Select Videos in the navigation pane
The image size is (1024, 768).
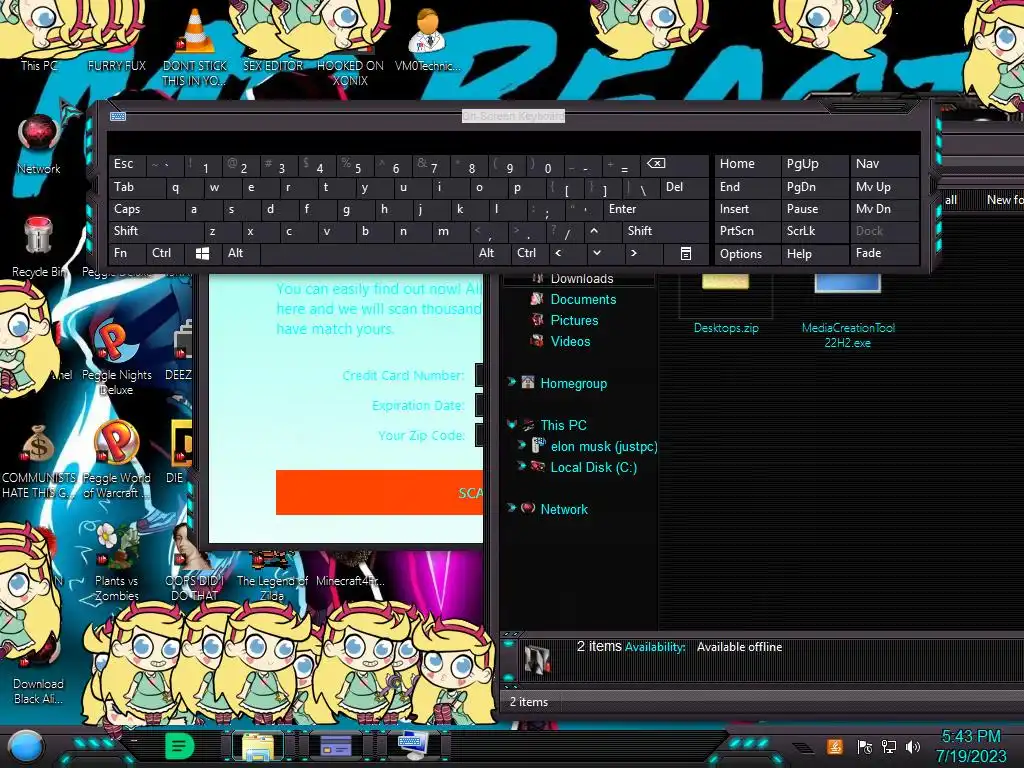pyautogui.click(x=569, y=341)
